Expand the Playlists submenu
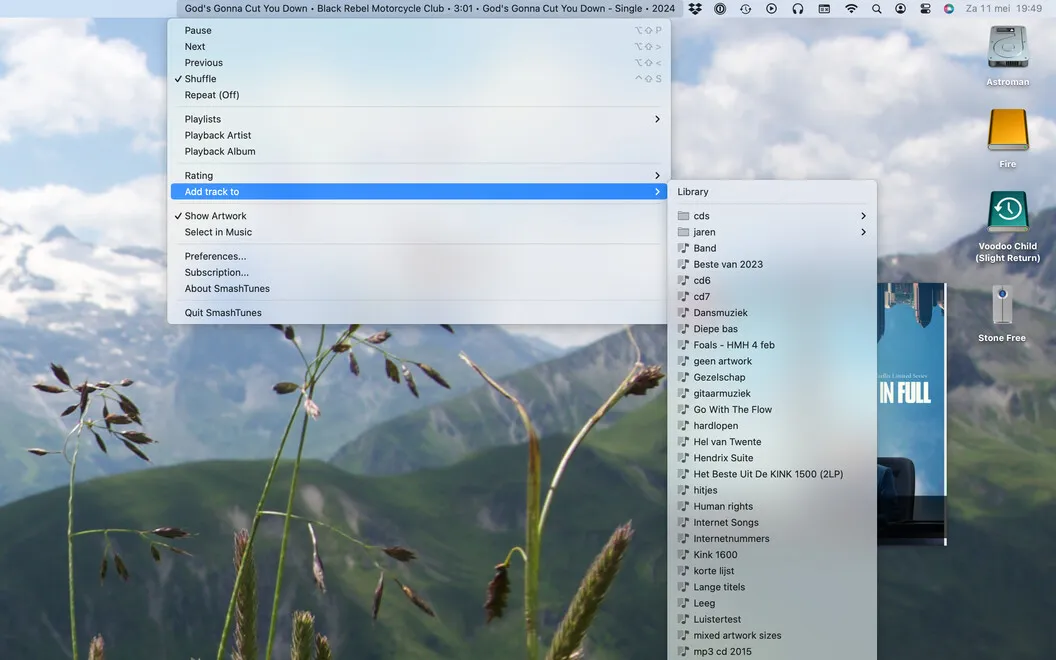 pyautogui.click(x=419, y=119)
